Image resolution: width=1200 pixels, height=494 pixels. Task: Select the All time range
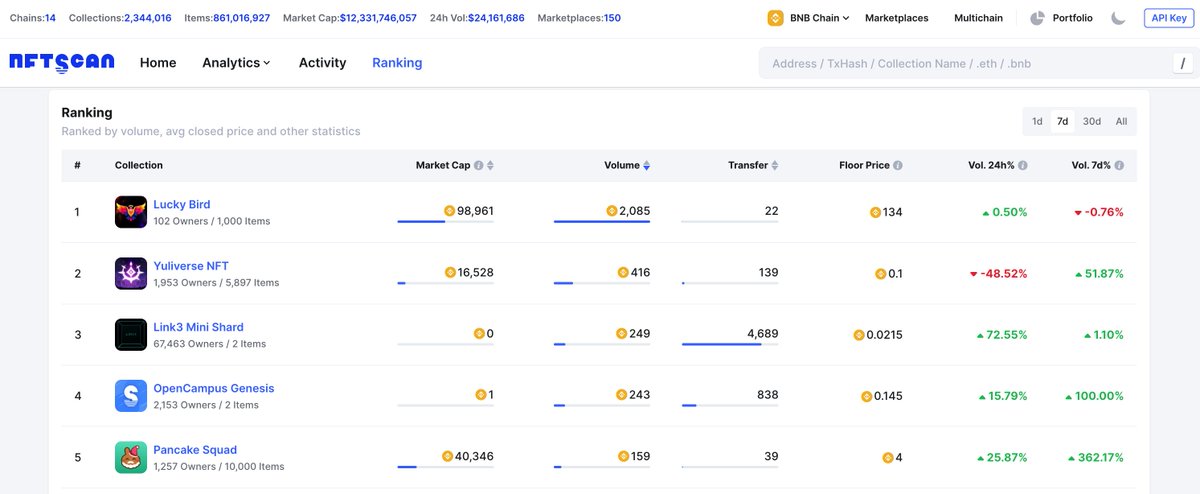click(x=1121, y=121)
